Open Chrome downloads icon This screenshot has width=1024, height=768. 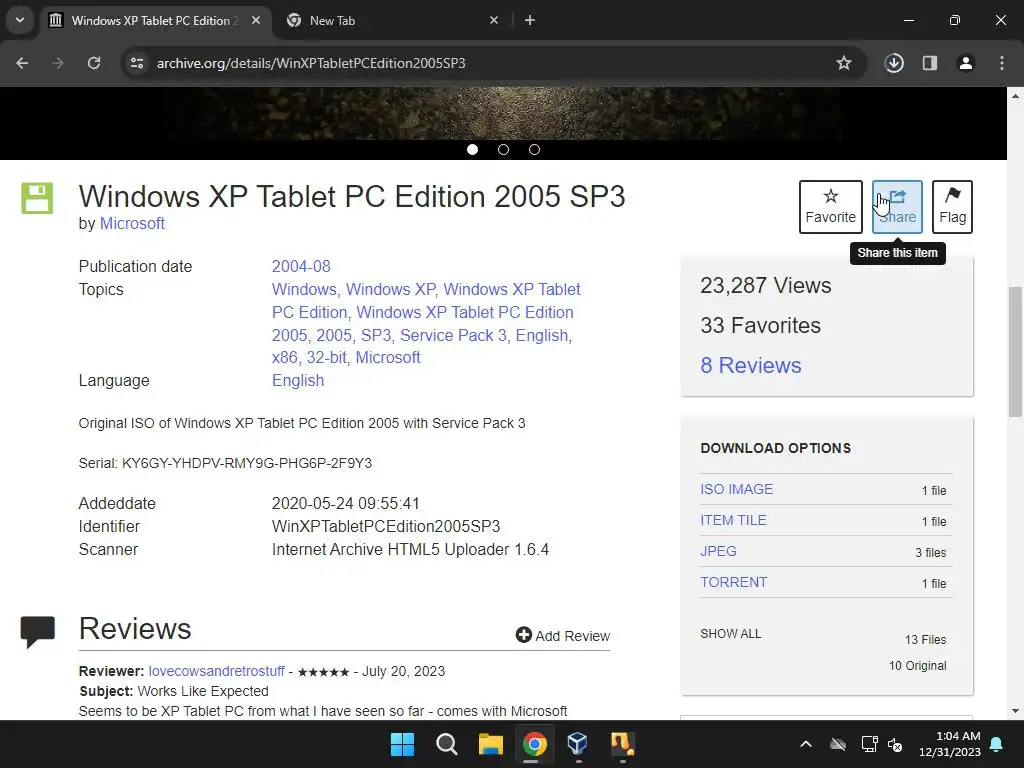[x=894, y=63]
